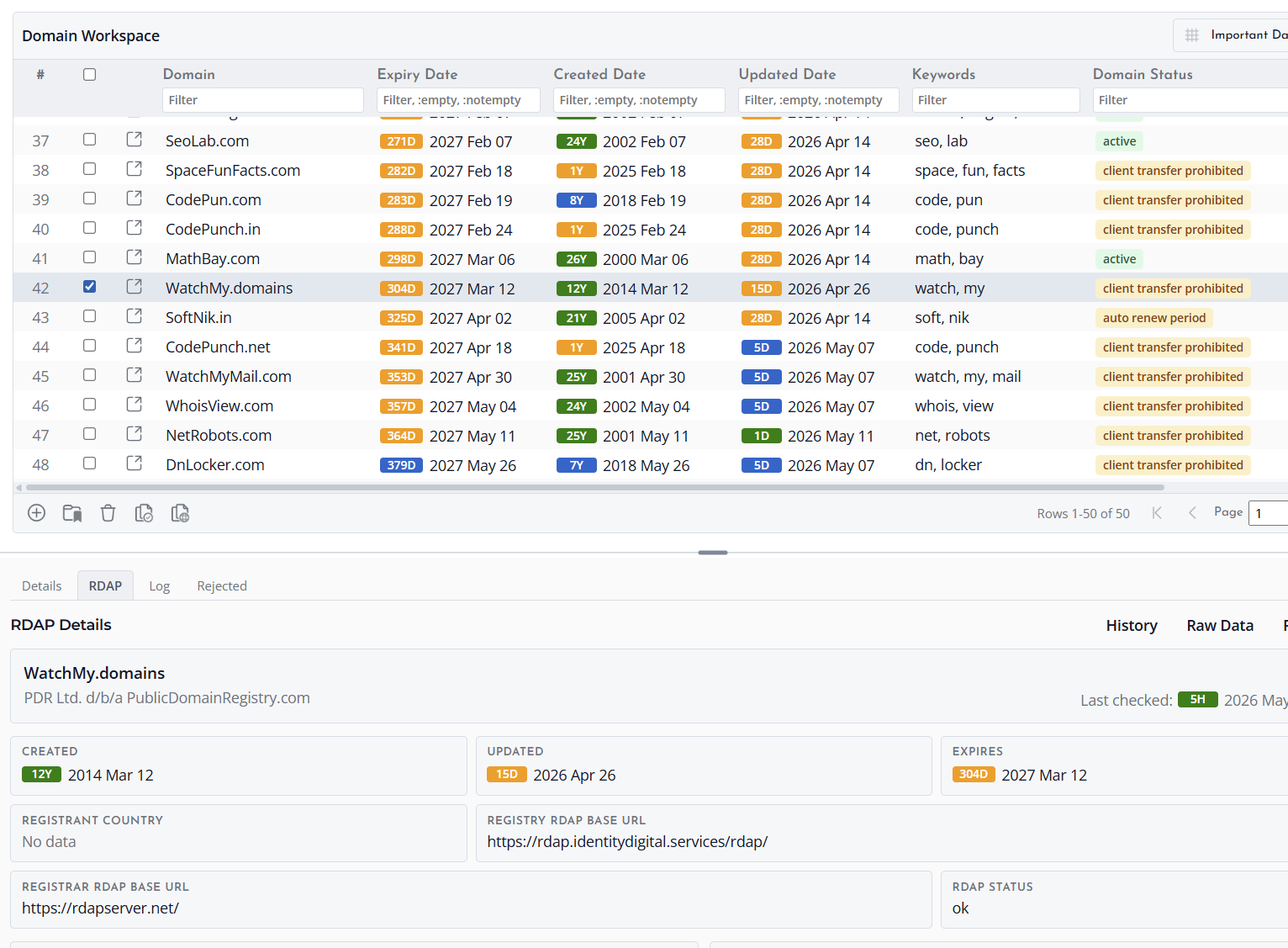The width and height of the screenshot is (1288, 948).
Task: Open NetRobots.com external link icon
Action: click(x=134, y=434)
